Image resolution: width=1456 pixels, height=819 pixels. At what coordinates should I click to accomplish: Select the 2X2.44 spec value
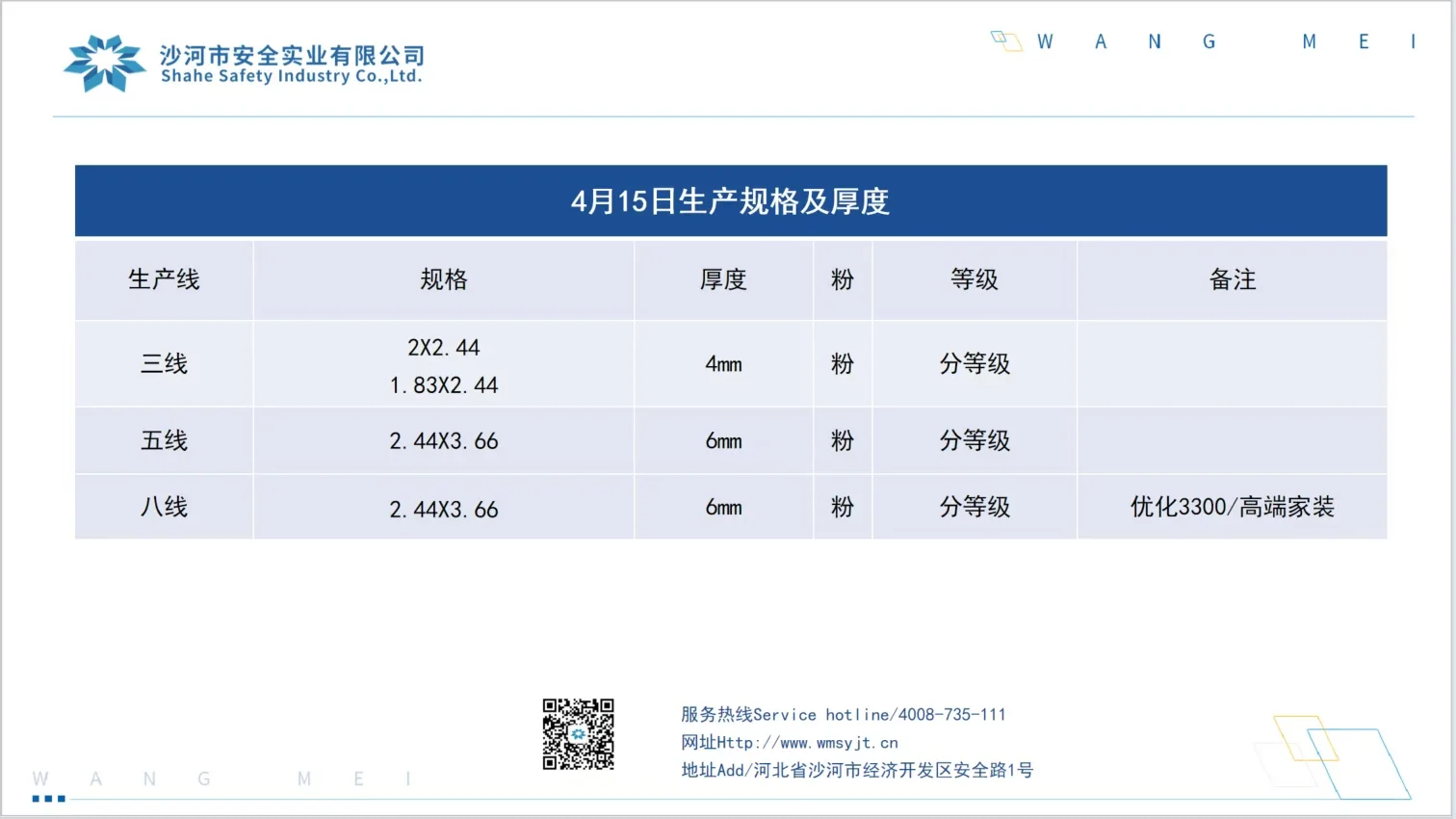444,347
